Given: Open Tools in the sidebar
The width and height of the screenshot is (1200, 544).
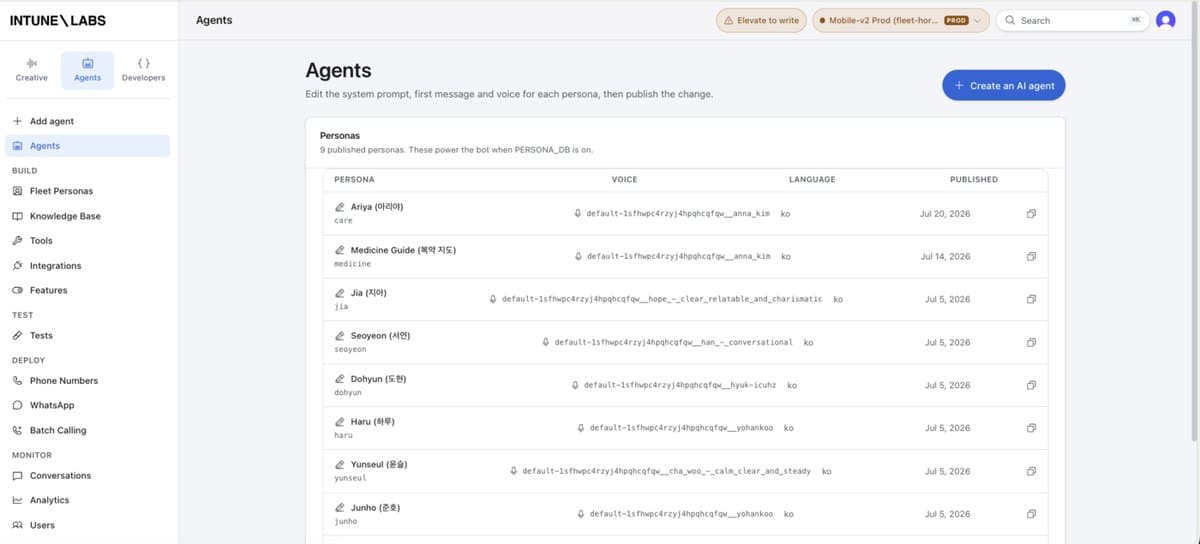Looking at the screenshot, I should click(x=41, y=241).
